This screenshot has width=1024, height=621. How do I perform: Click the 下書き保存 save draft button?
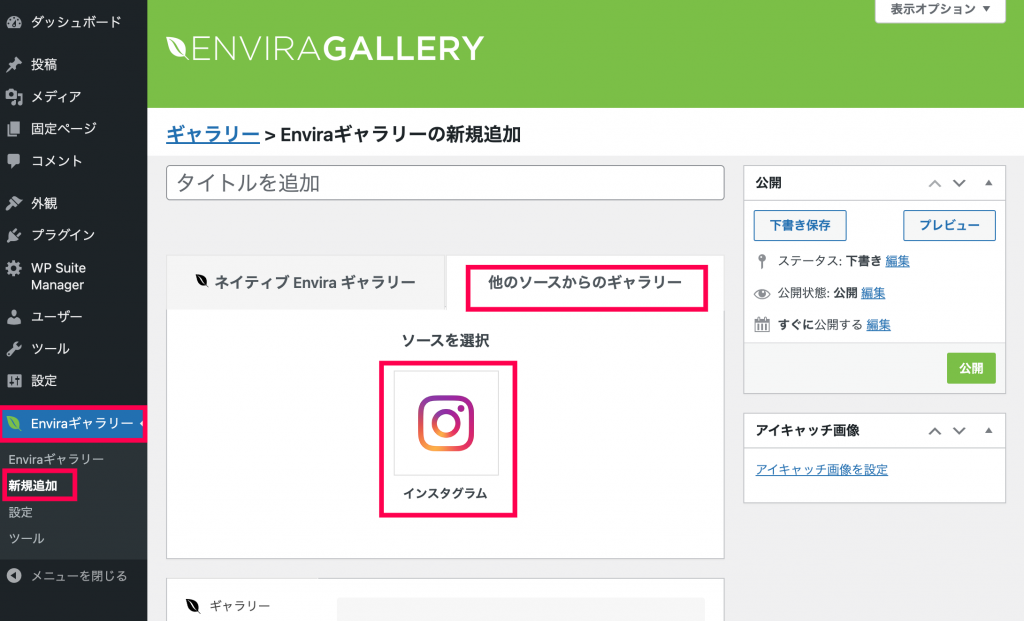click(x=800, y=225)
